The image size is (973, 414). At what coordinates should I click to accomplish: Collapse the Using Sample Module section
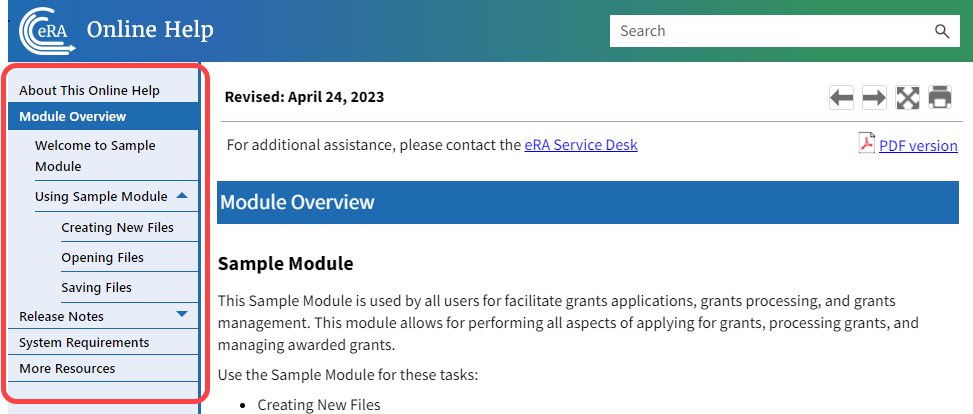[x=181, y=196]
